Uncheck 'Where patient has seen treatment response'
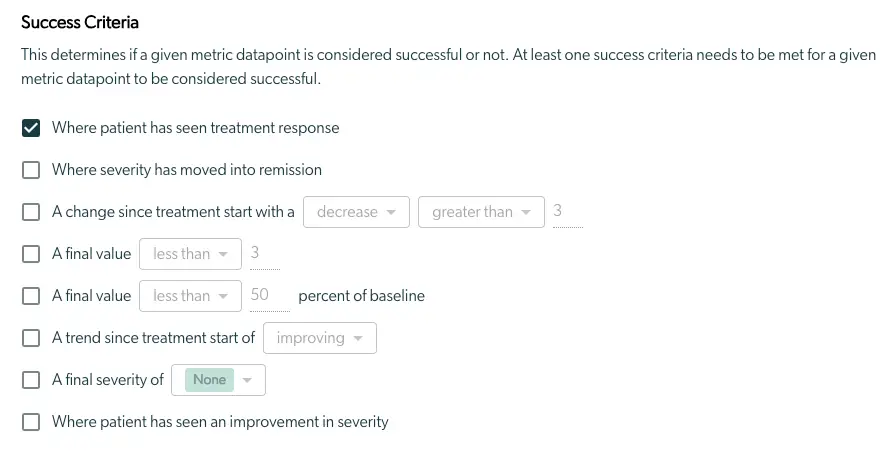The height and width of the screenshot is (451, 893). [x=31, y=128]
